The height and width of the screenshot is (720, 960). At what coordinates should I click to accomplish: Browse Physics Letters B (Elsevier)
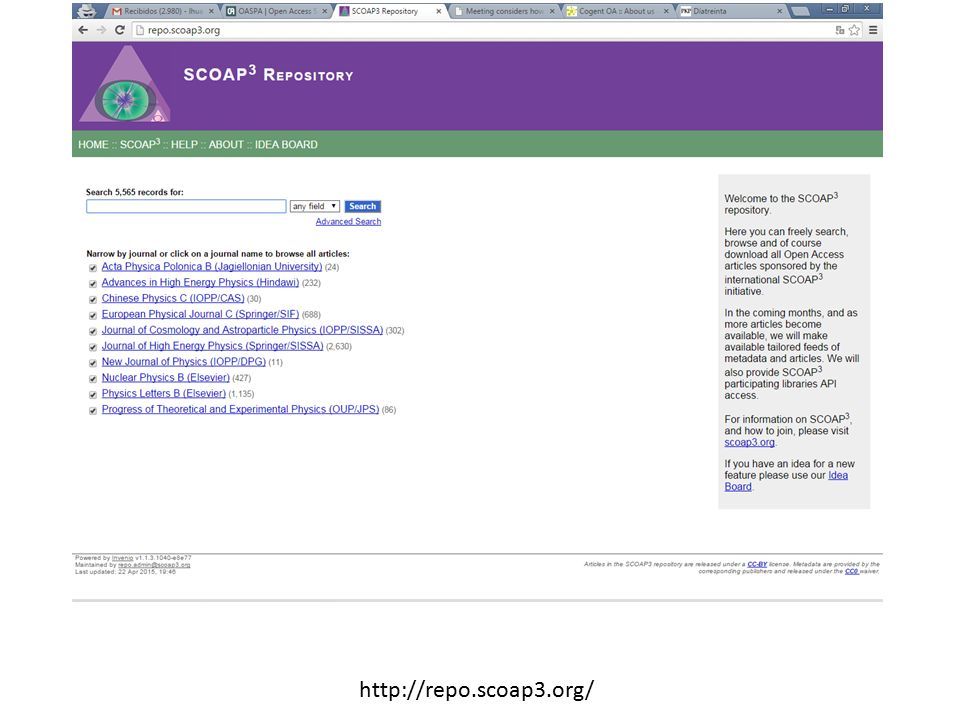pos(163,394)
